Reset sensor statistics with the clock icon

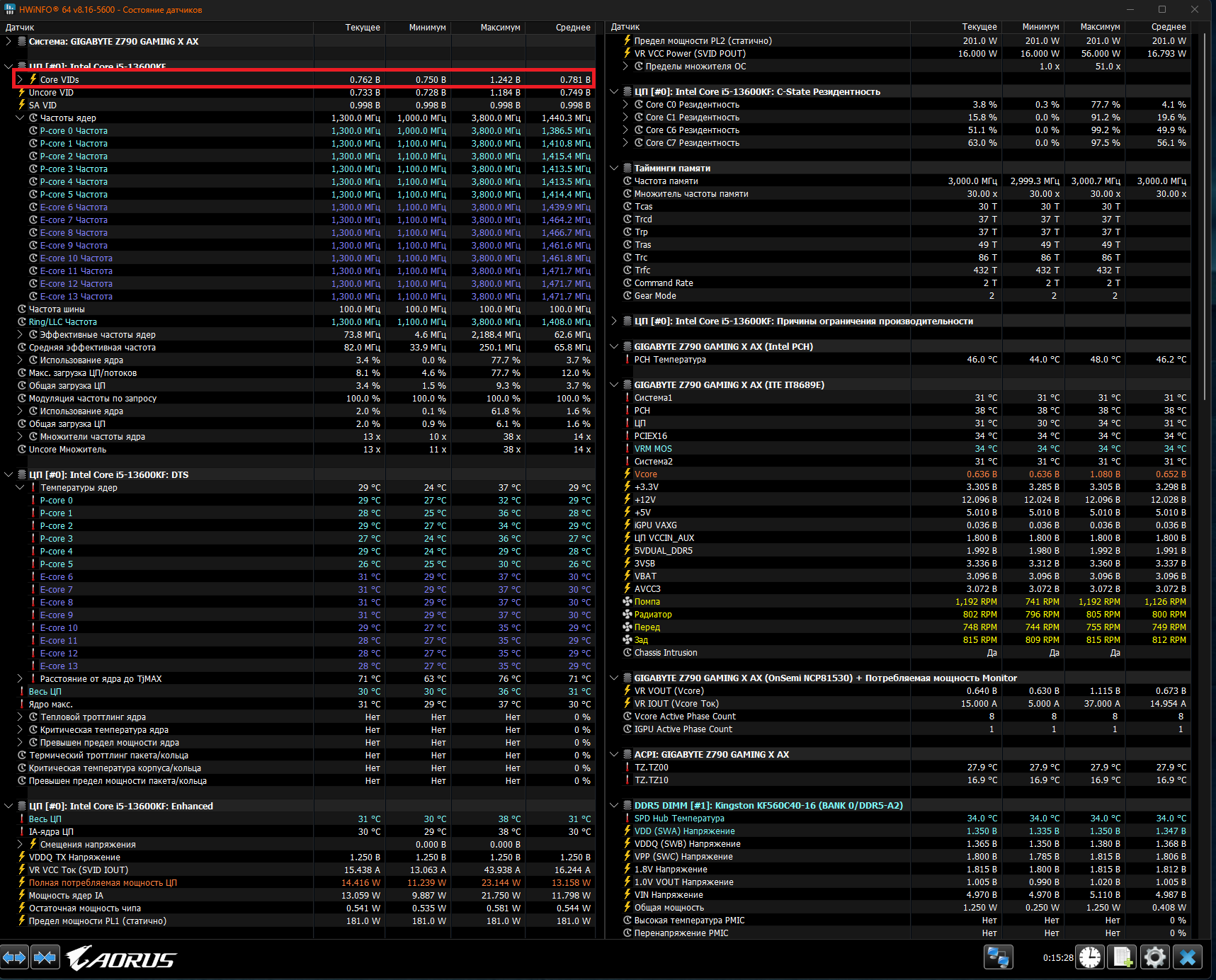[1090, 958]
